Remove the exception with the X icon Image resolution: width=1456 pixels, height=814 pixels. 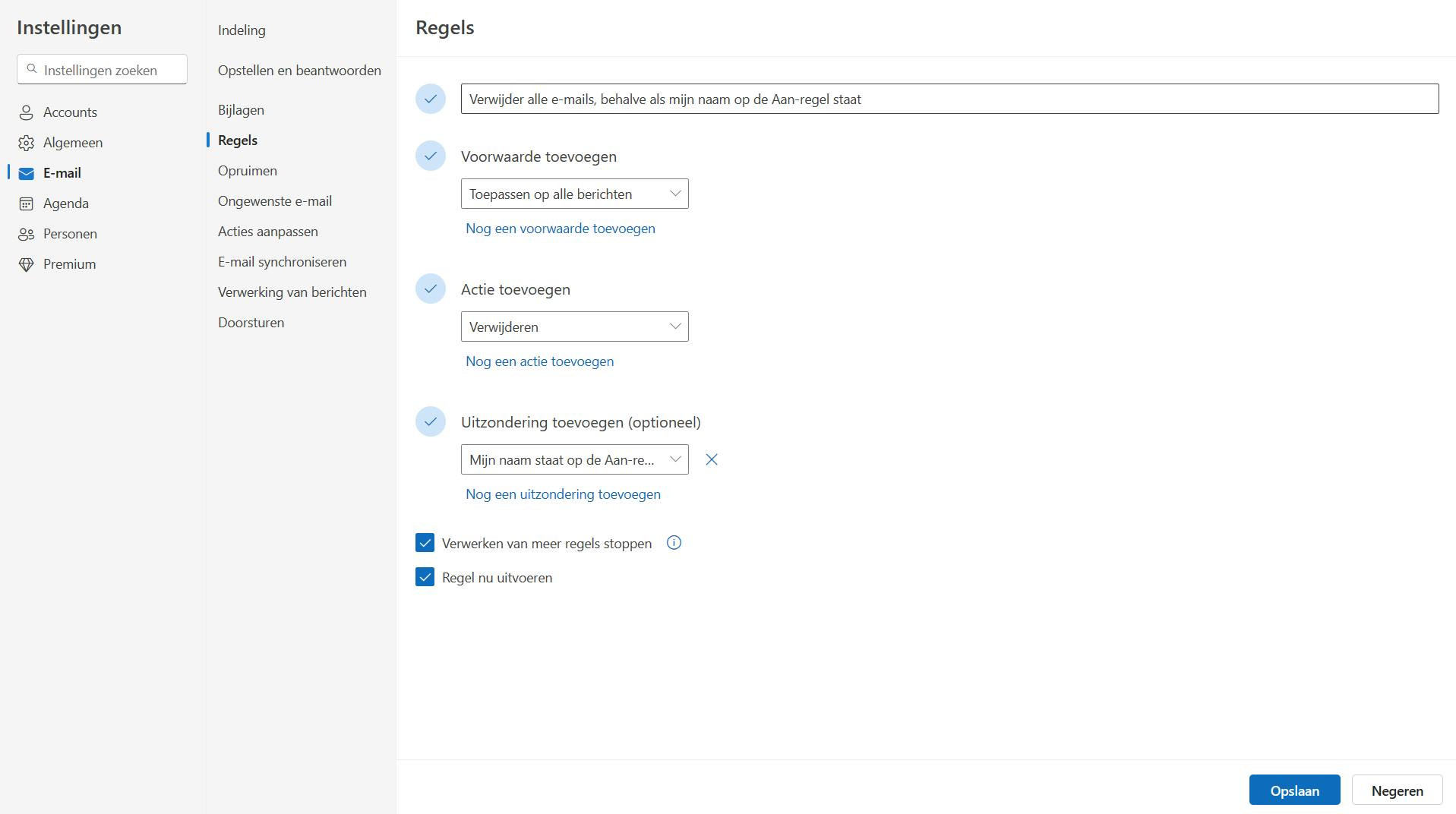(x=712, y=459)
